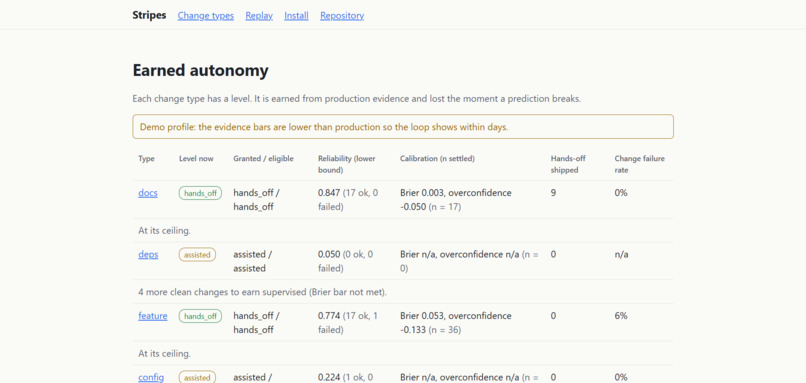The height and width of the screenshot is (383, 806).
Task: Click the hands_off badge in docs row
Action: (x=200, y=193)
